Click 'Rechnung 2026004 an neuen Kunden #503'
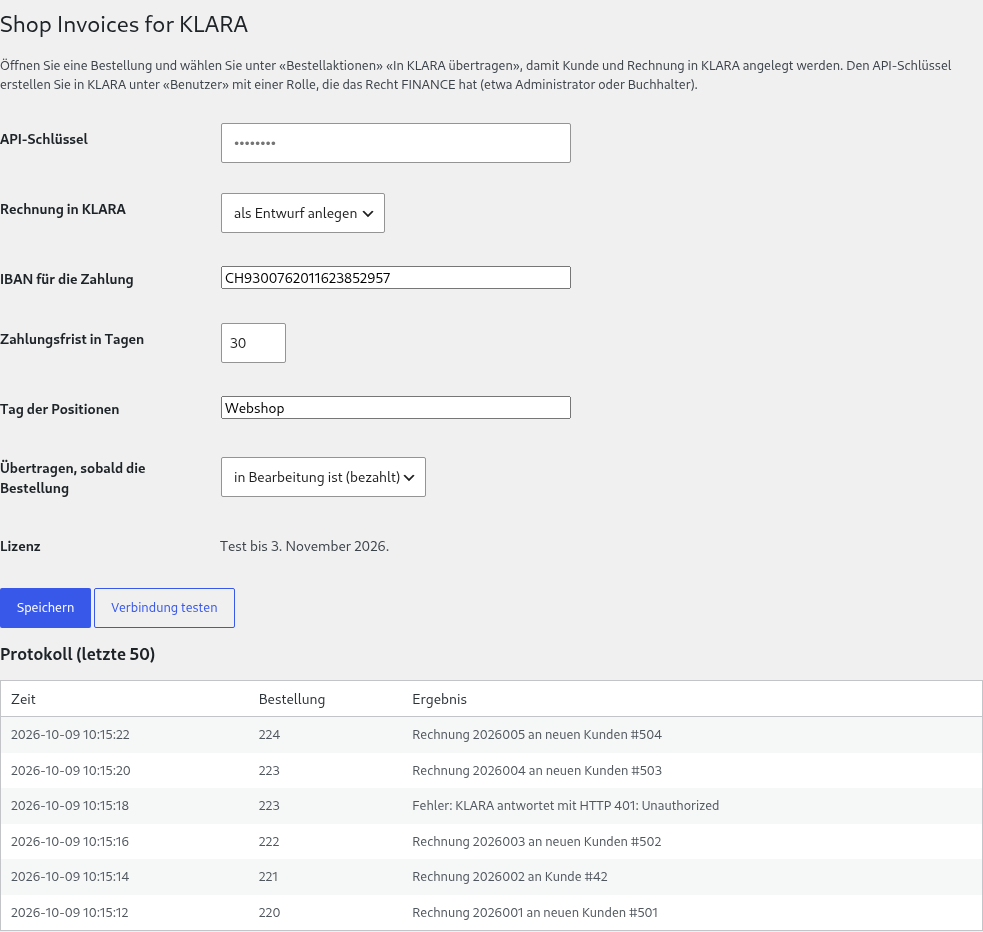 click(537, 770)
